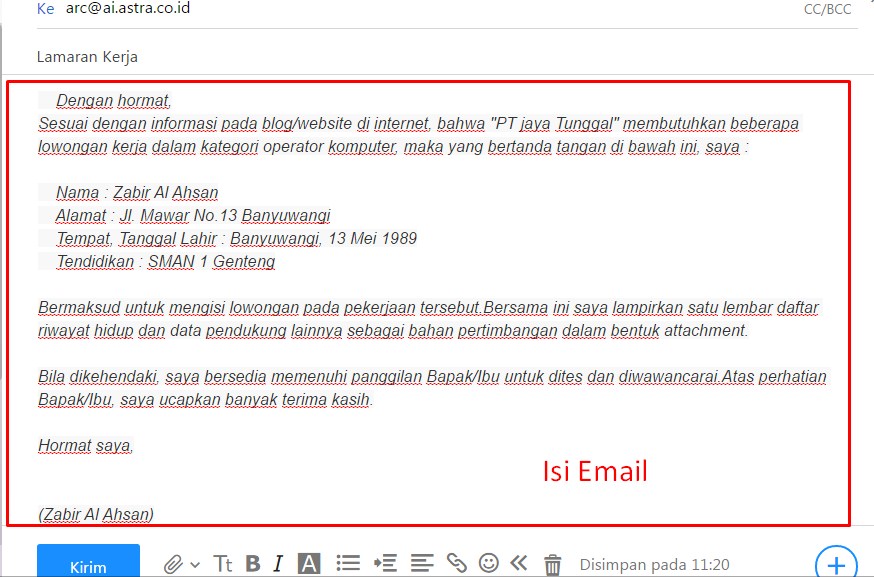Attach a file using the paperclip icon
874x577 pixels.
click(174, 563)
